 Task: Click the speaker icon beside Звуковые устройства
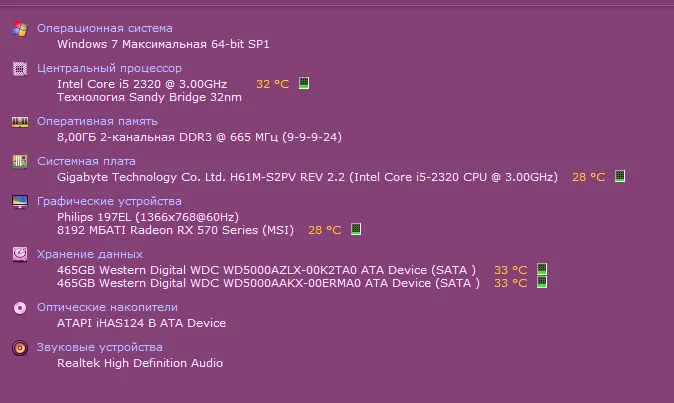(x=19, y=348)
